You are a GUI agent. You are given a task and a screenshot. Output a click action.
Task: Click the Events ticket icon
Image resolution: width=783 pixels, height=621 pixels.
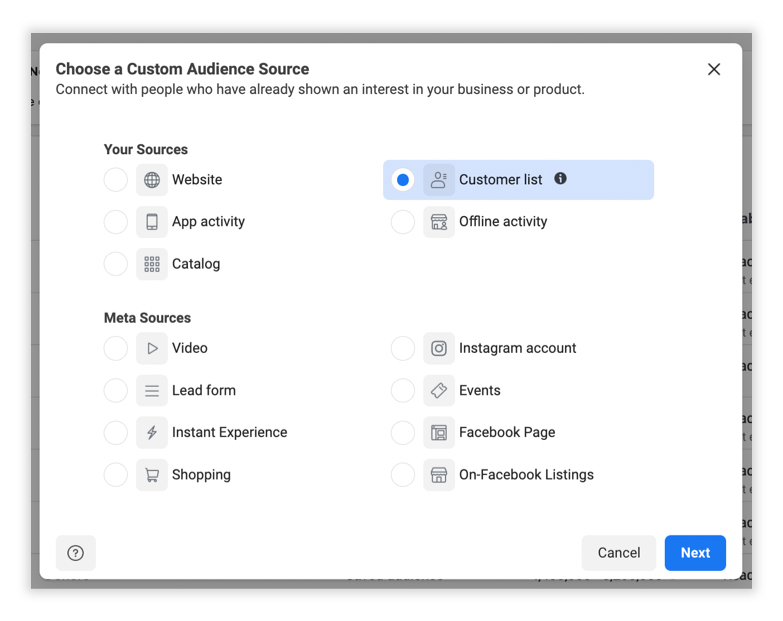pyautogui.click(x=439, y=390)
